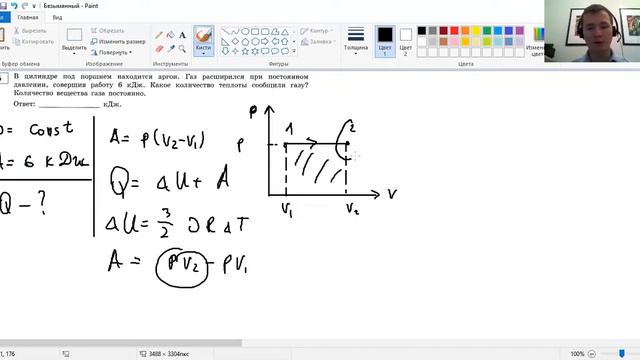Click the zoom slider handle
This screenshot has width=640, height=360.
[x=622, y=353]
